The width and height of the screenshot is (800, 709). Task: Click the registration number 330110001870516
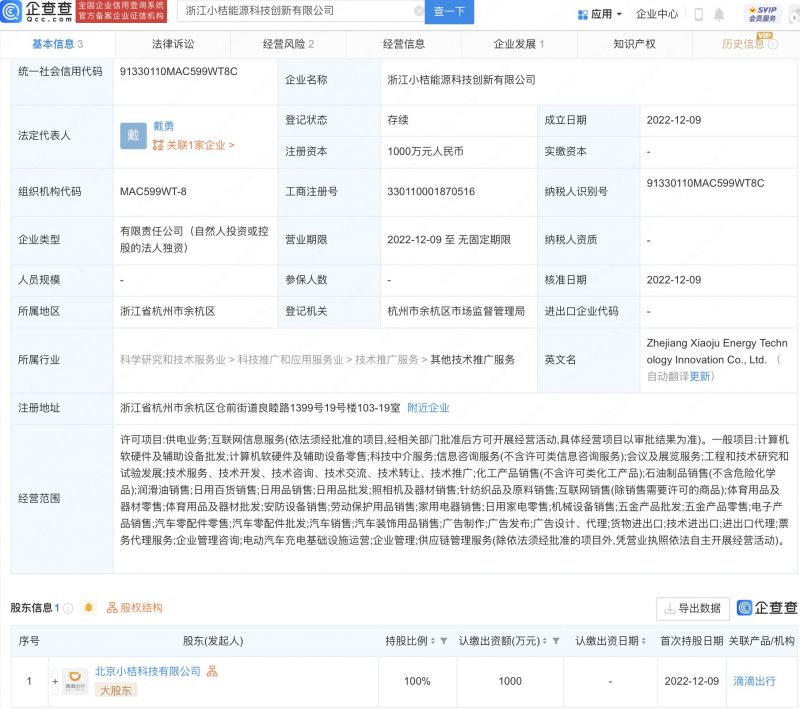click(431, 192)
